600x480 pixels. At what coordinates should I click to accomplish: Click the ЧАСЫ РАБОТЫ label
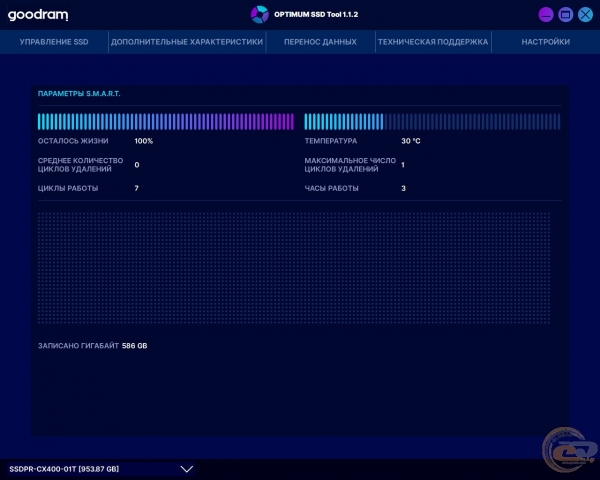coord(331,188)
